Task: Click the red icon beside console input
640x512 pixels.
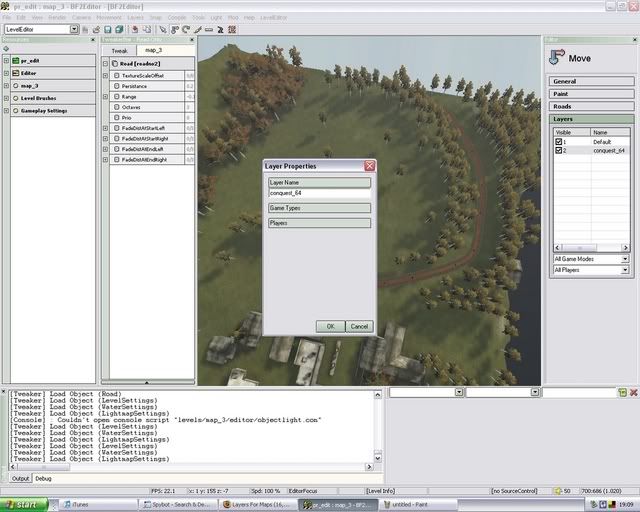Action: pos(632,393)
